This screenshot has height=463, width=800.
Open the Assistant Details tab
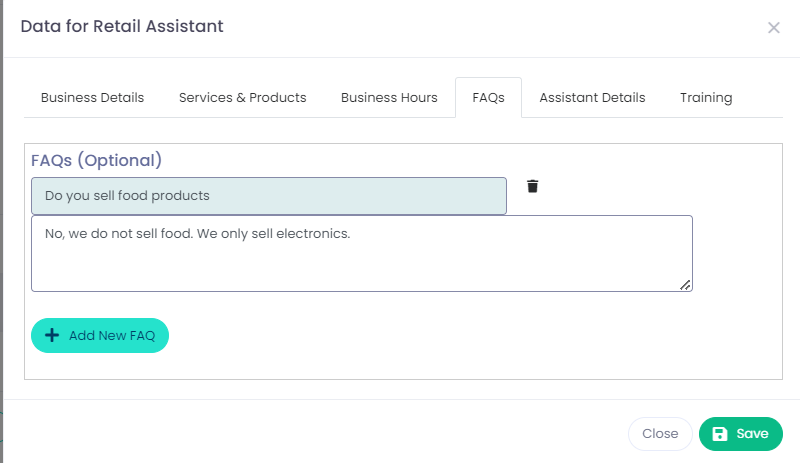coord(592,98)
